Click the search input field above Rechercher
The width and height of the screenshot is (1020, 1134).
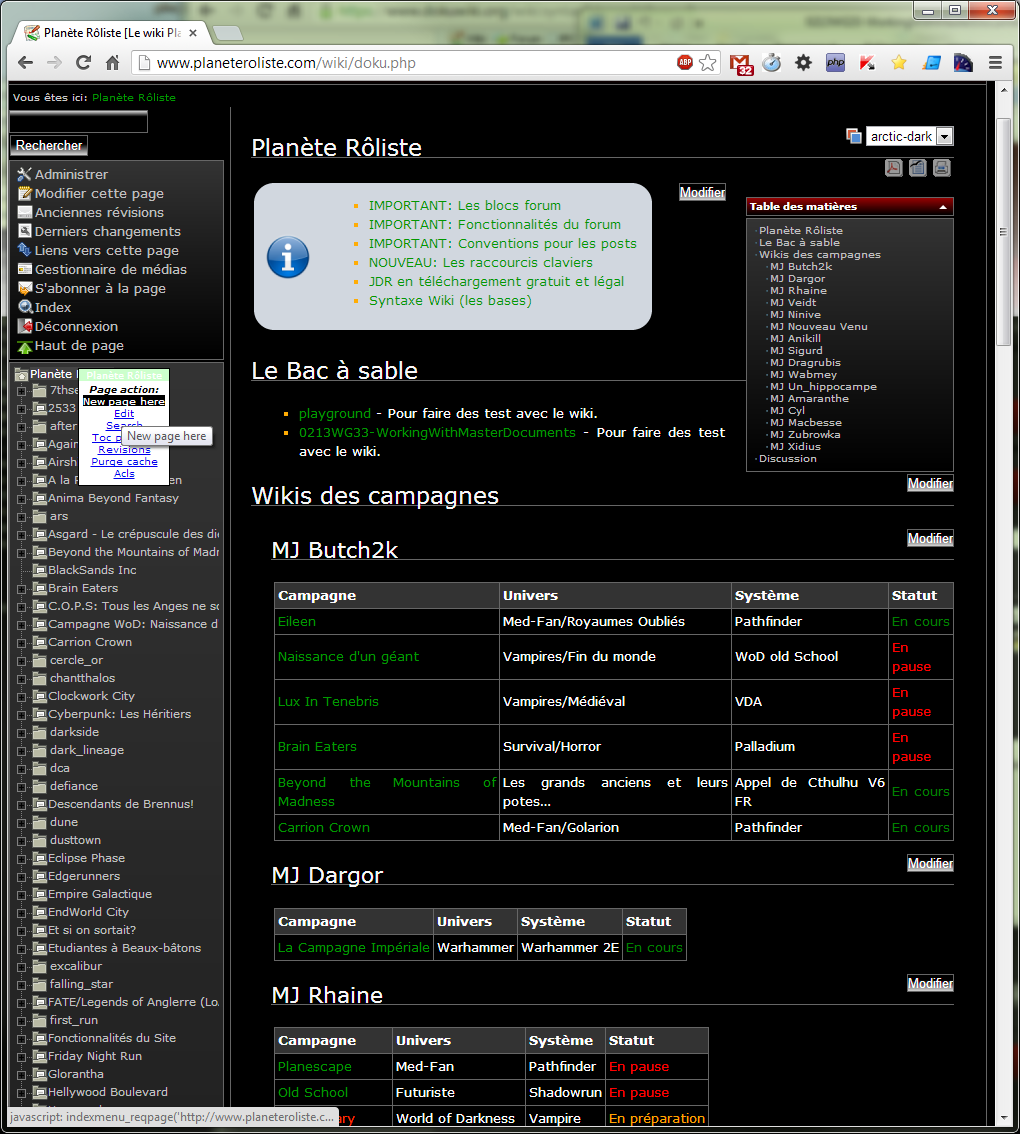pyautogui.click(x=78, y=122)
